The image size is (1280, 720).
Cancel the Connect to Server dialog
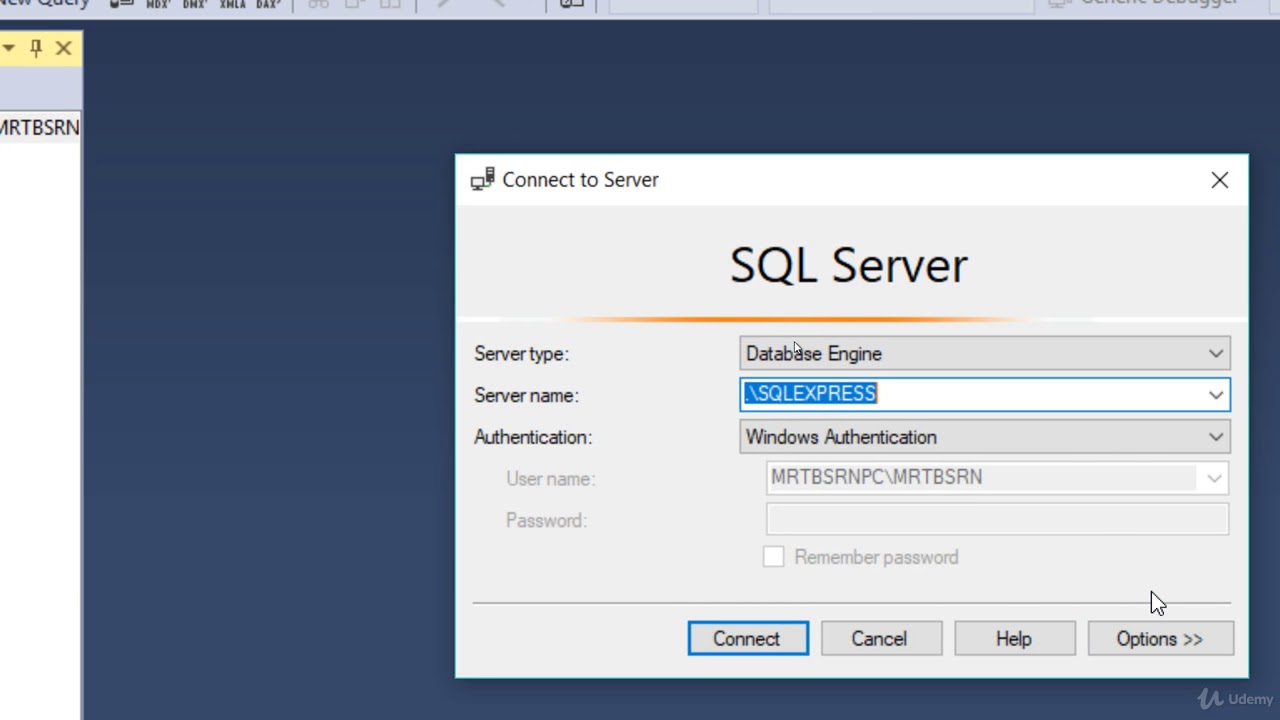pyautogui.click(x=881, y=639)
